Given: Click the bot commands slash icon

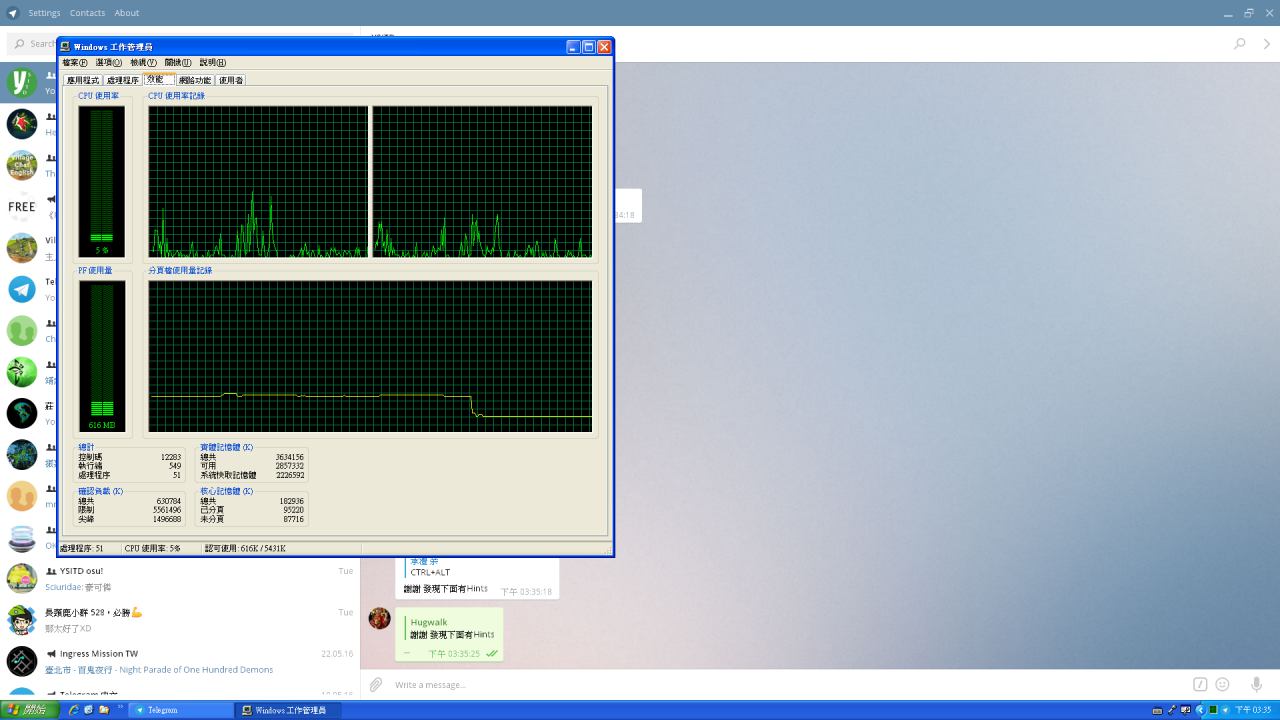Looking at the screenshot, I should pos(1200,685).
